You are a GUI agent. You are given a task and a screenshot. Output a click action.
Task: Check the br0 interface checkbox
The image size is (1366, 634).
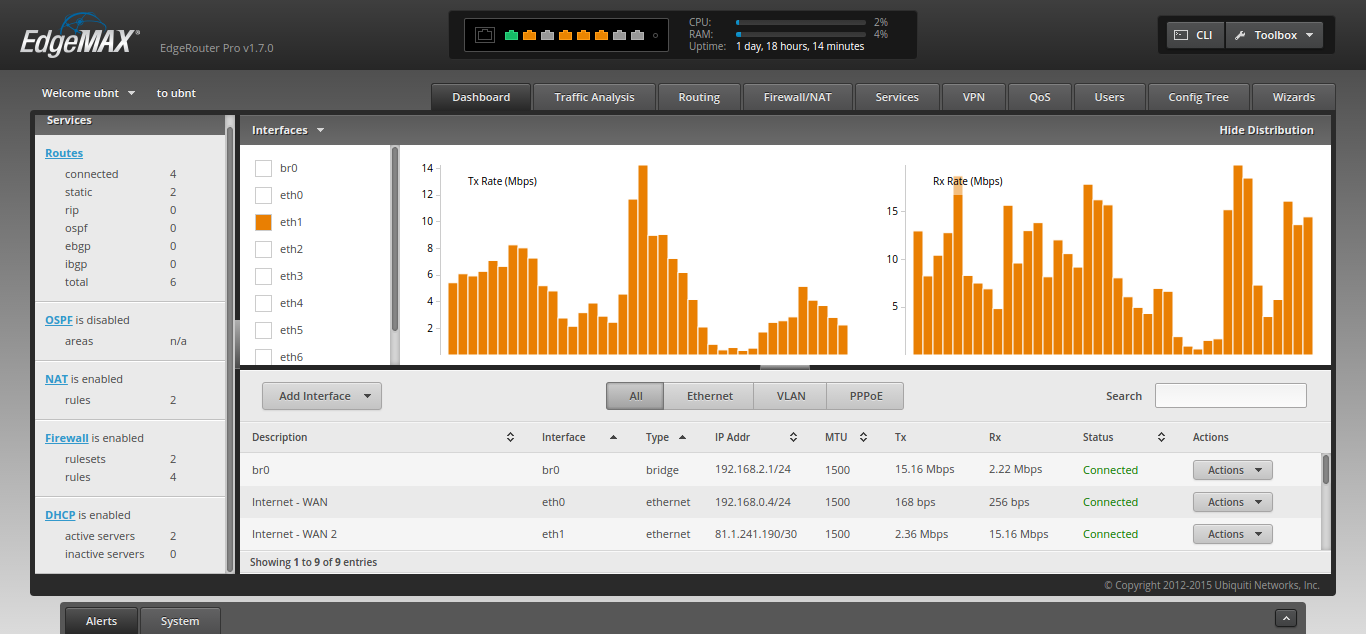264,168
